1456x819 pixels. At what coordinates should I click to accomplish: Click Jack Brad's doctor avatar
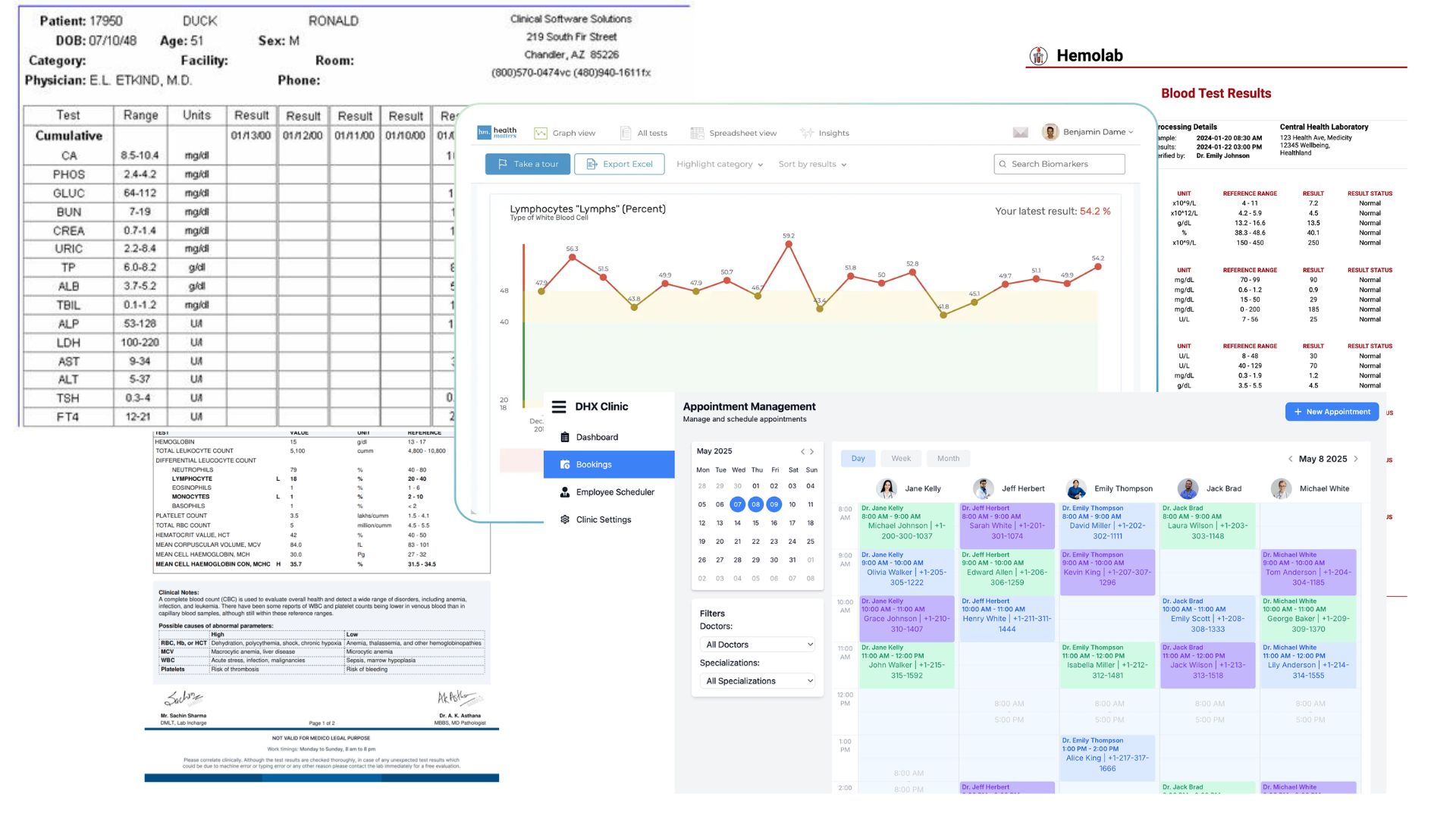(x=1188, y=489)
